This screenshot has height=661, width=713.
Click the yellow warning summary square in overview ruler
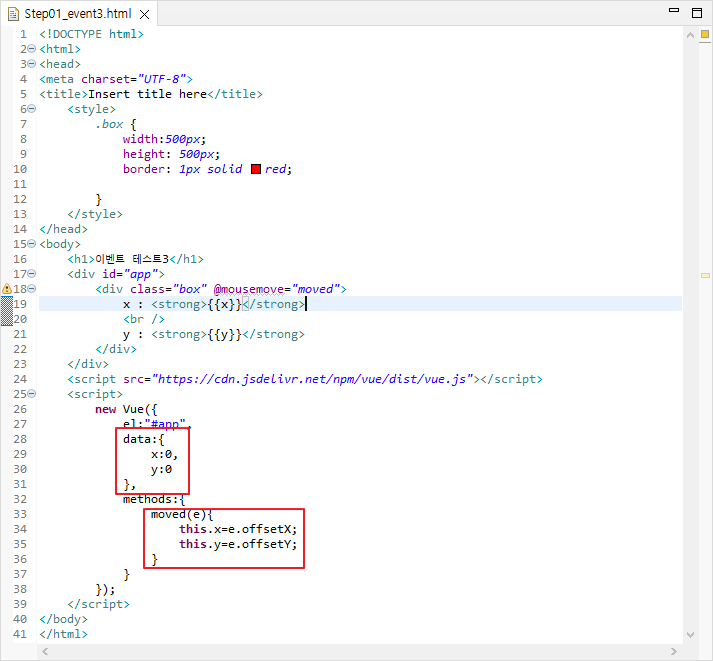point(705,34)
